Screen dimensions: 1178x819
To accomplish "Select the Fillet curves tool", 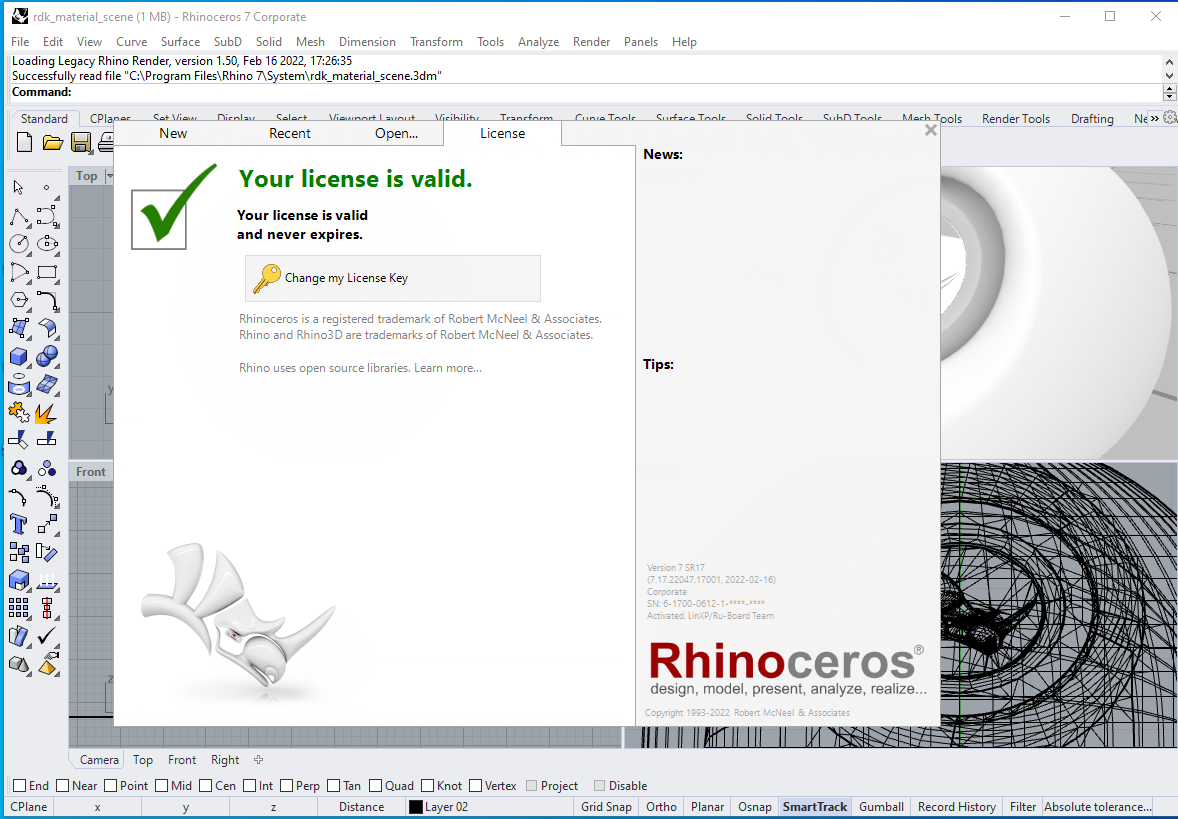I will 47,301.
